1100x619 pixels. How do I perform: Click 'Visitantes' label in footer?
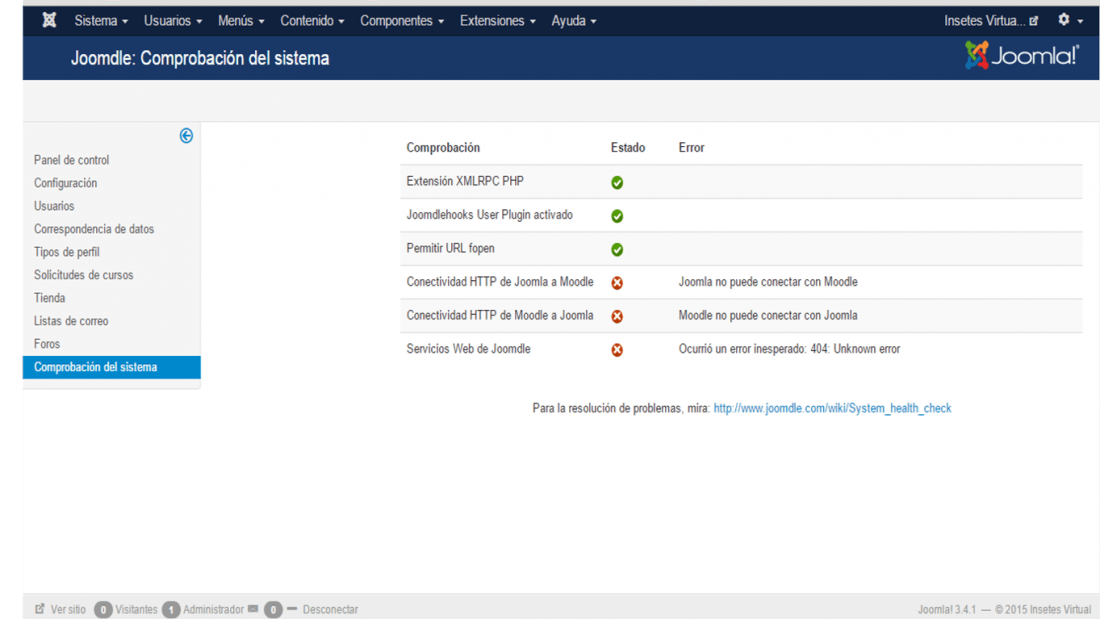click(x=136, y=609)
